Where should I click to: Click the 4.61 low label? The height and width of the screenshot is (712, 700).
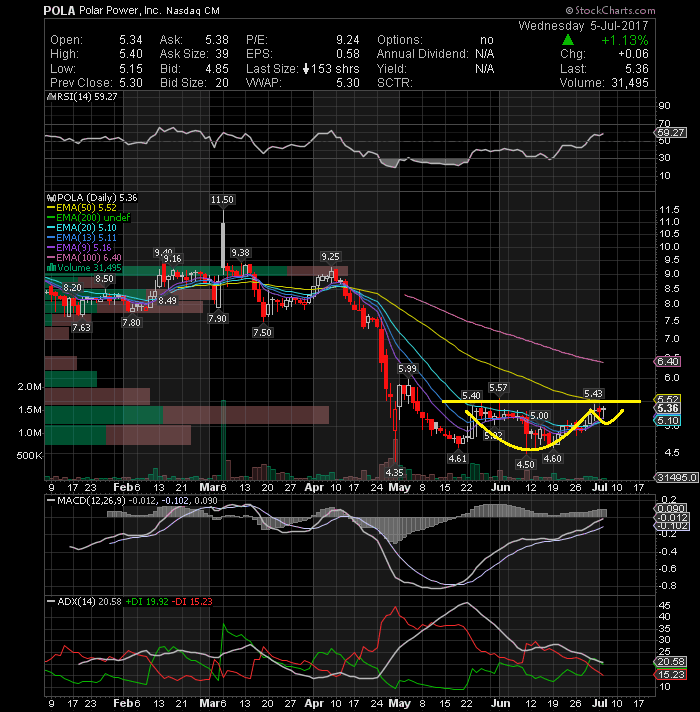pyautogui.click(x=457, y=459)
